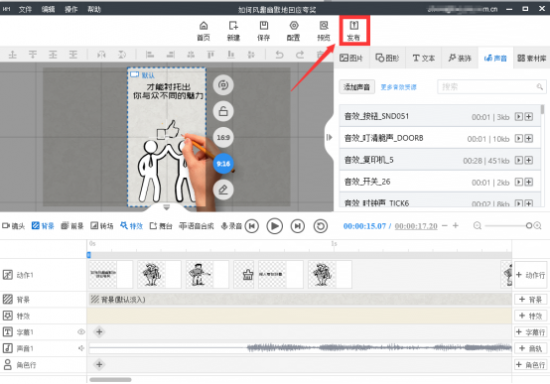
Task: Click the 新建 new project icon
Action: [233, 31]
